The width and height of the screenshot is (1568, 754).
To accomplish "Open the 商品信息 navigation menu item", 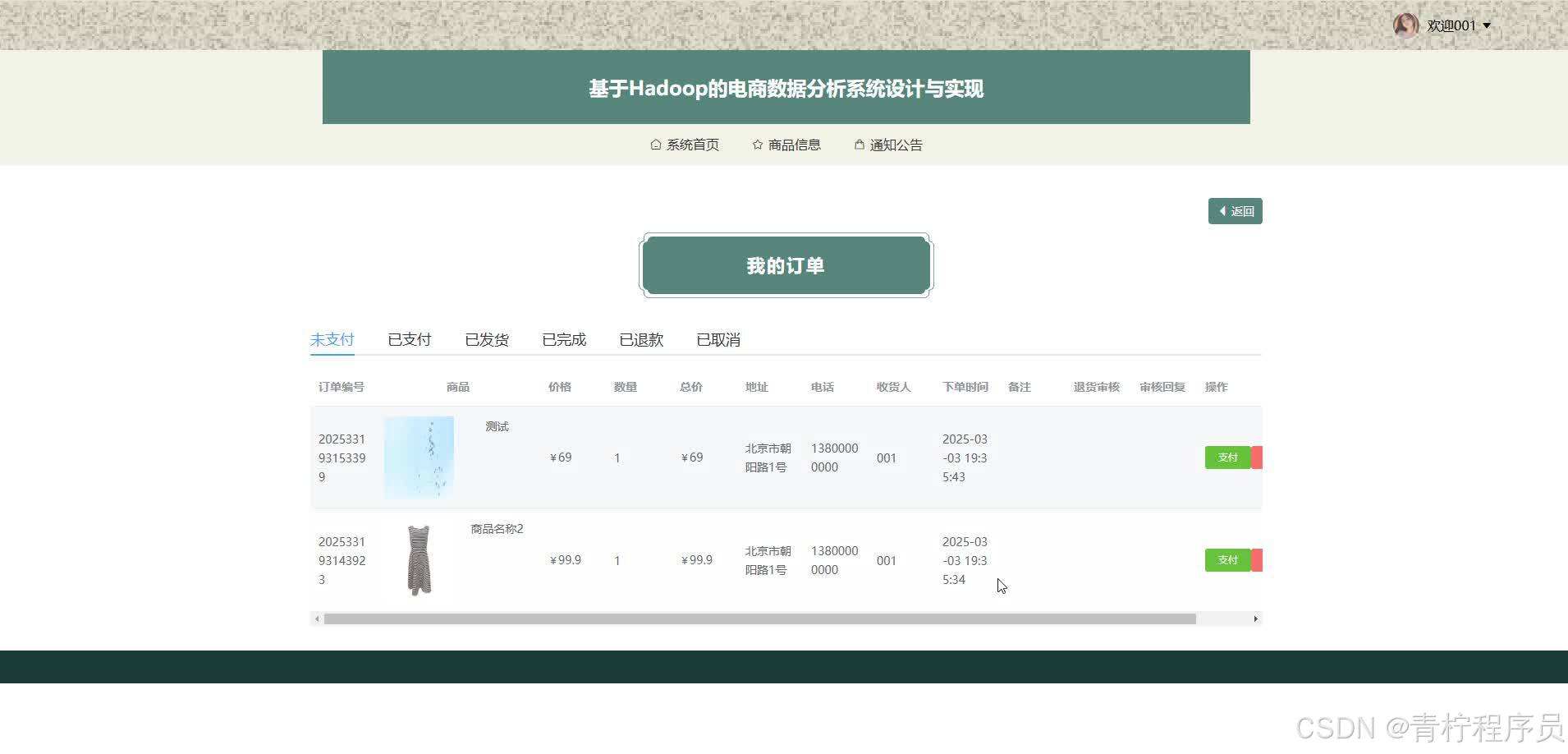I will click(793, 144).
